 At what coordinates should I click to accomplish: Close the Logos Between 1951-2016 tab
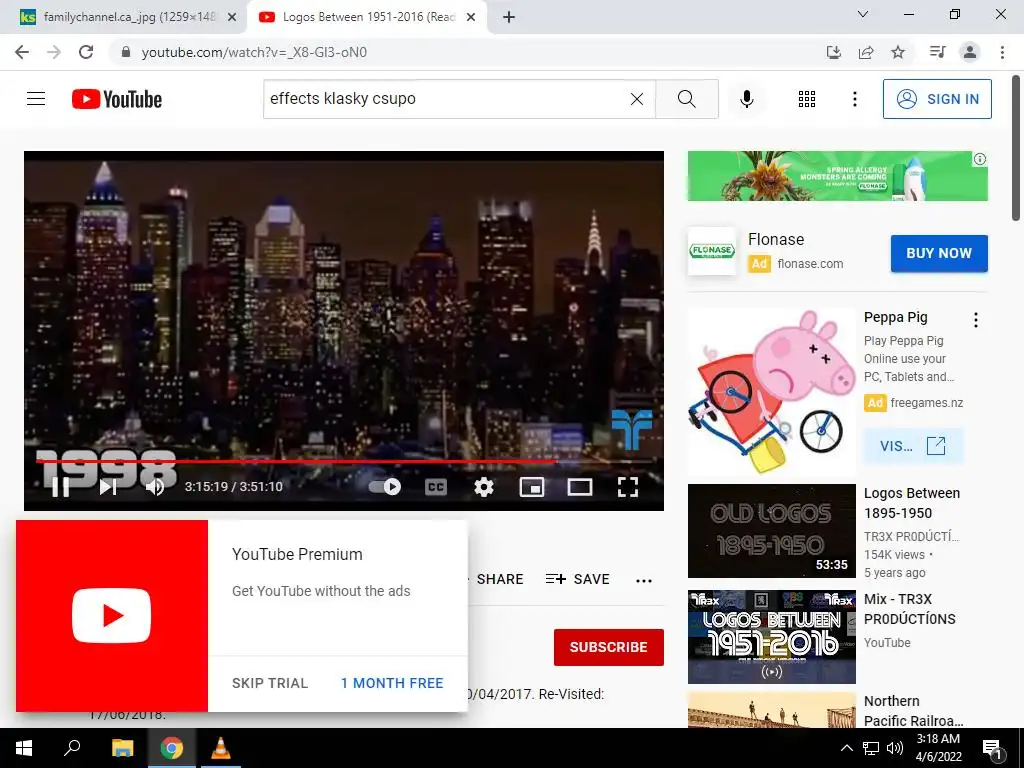click(x=471, y=18)
